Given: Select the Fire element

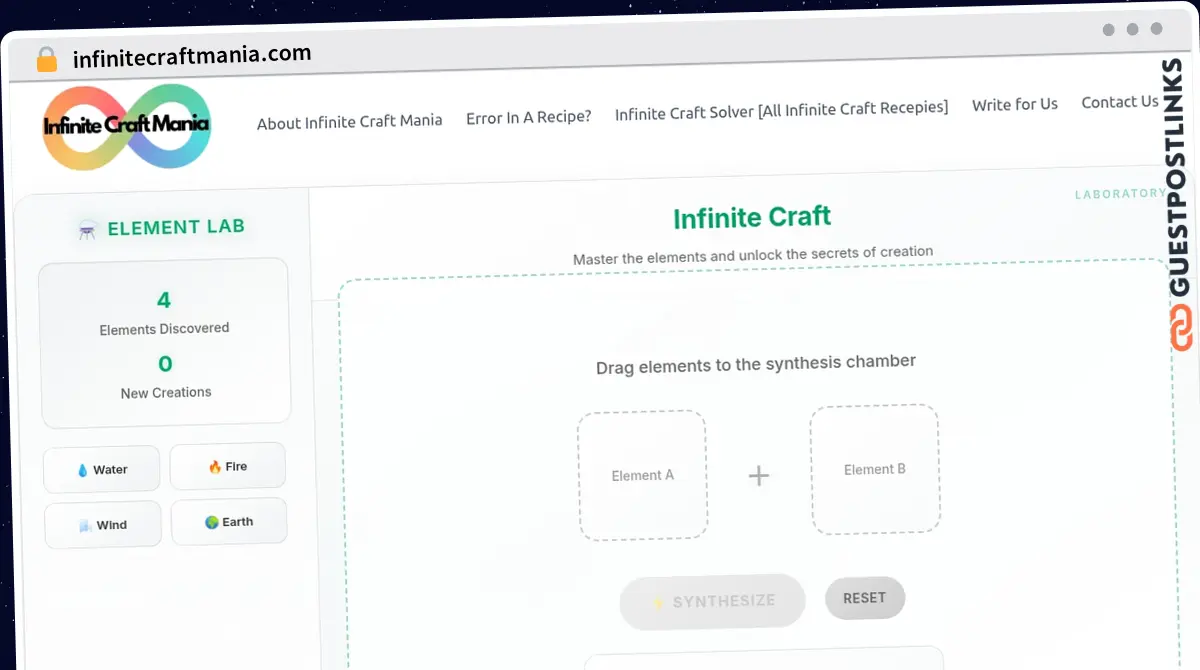Looking at the screenshot, I should [x=228, y=466].
